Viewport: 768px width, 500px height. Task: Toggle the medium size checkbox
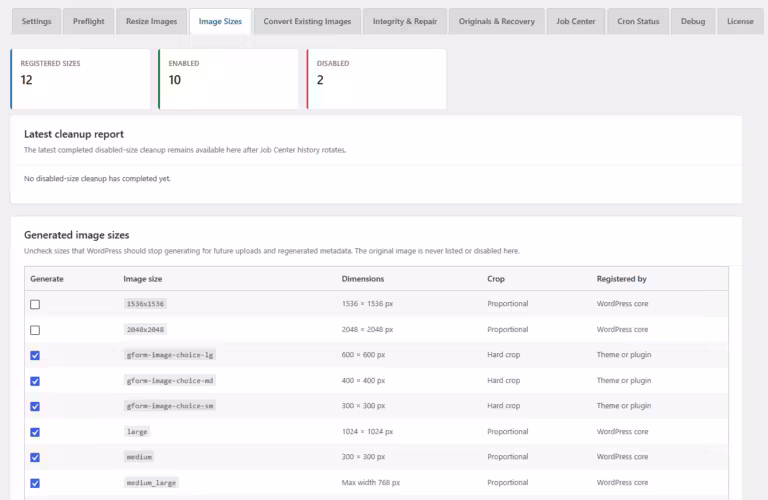pos(35,457)
